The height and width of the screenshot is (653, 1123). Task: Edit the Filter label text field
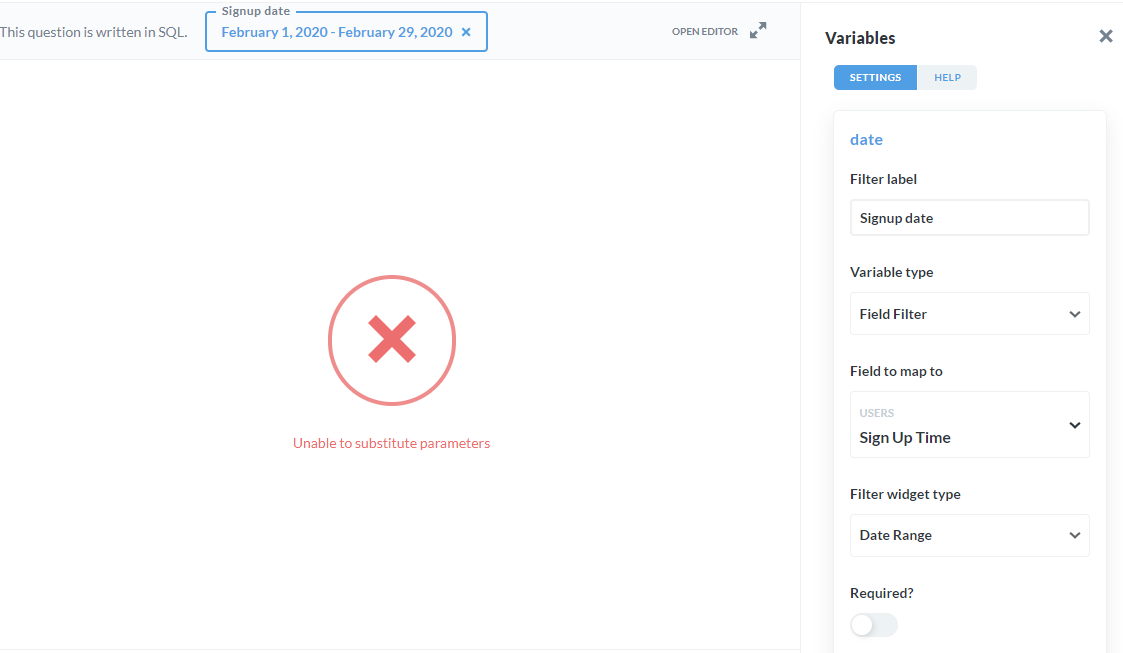click(x=969, y=217)
